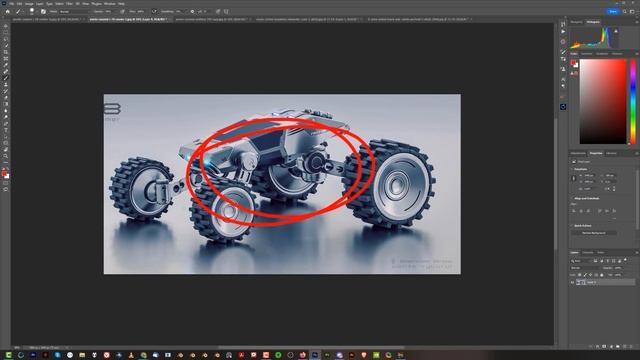Open the Image menu
Screen dimensions: 640x360
point(29,4)
